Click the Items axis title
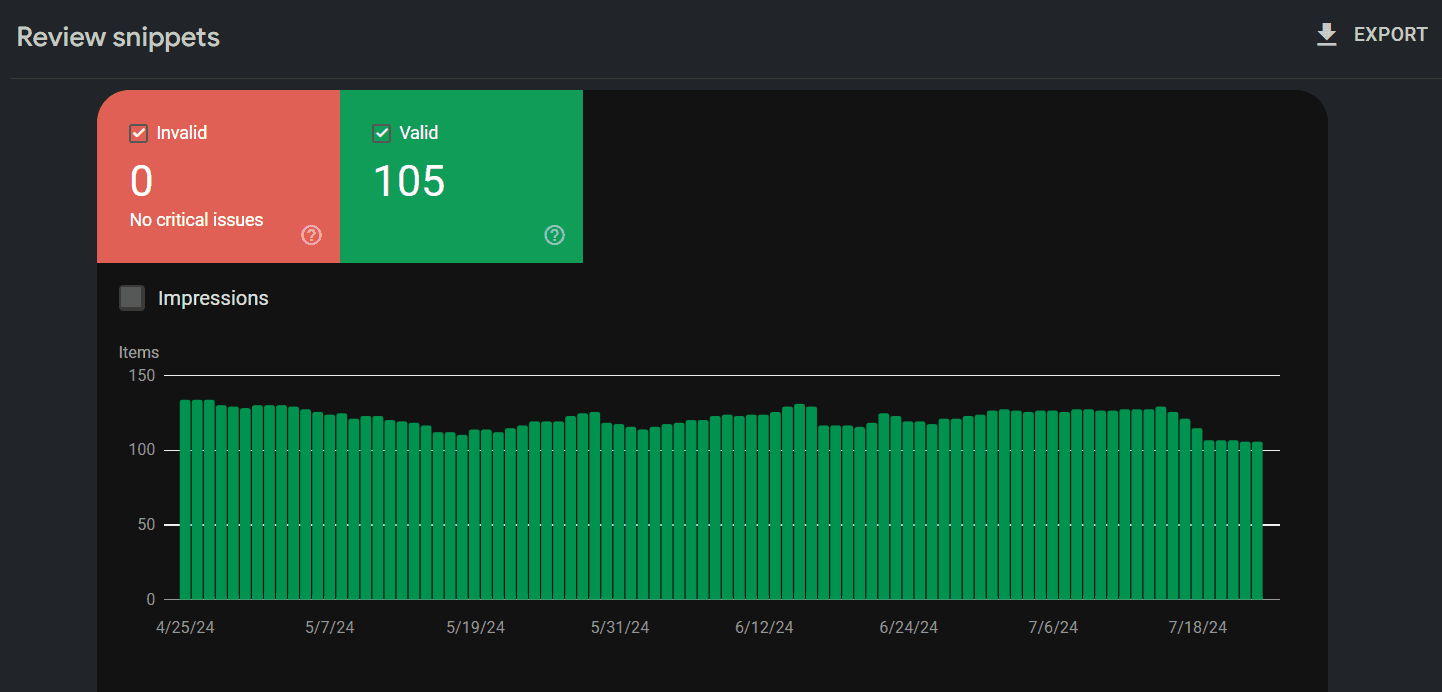 point(139,352)
